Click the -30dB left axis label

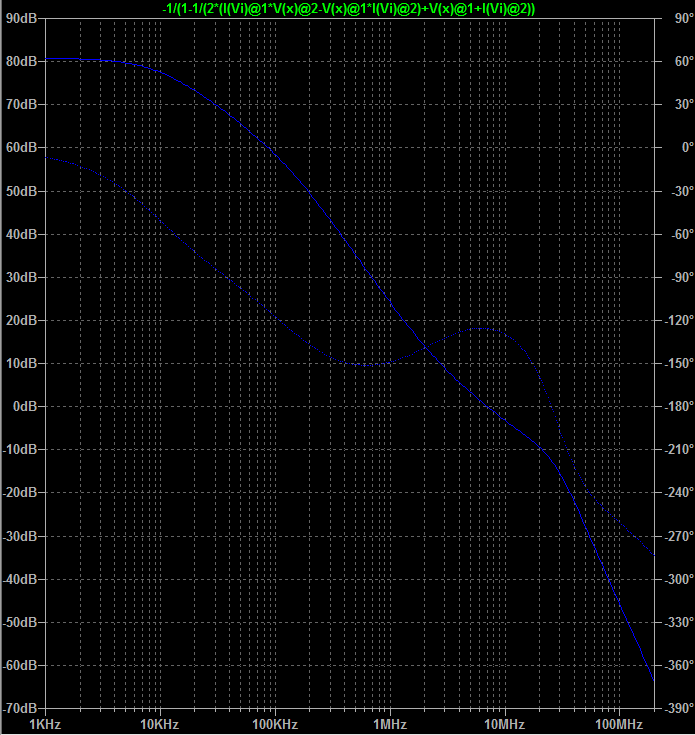point(20,536)
